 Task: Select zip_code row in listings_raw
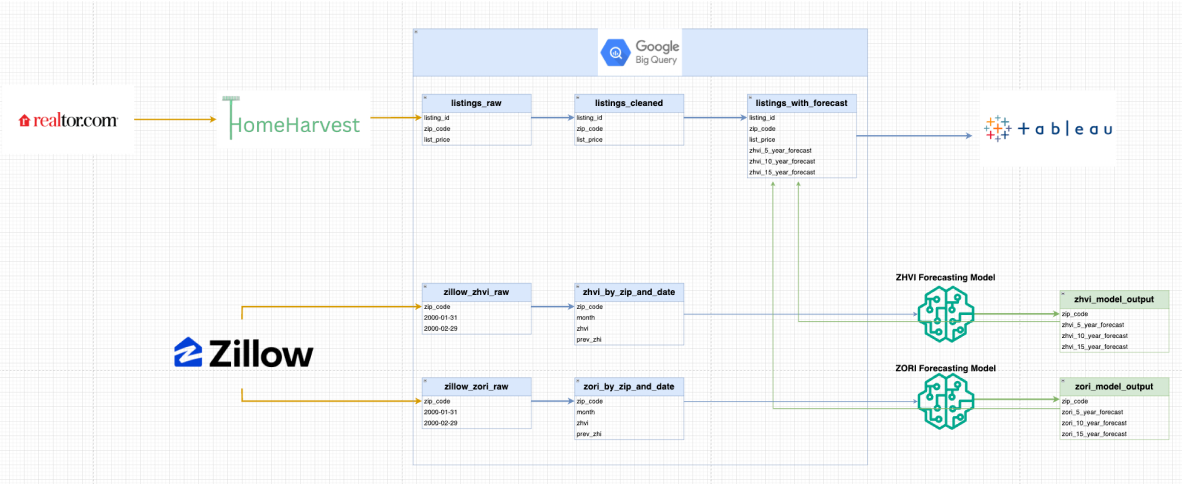[477, 129]
